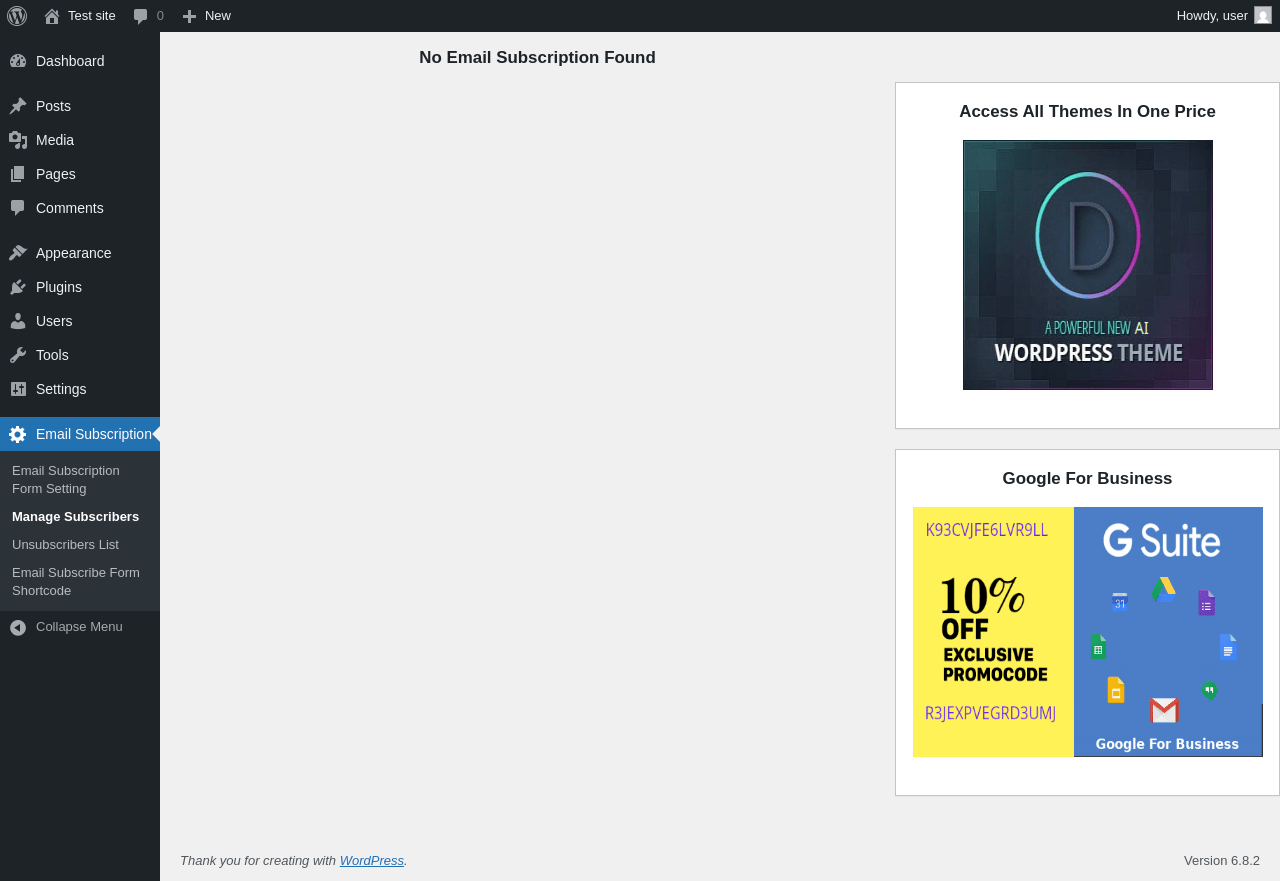Viewport: 1280px width, 881px height.
Task: Click the WordPress logo icon
Action: tap(17, 16)
